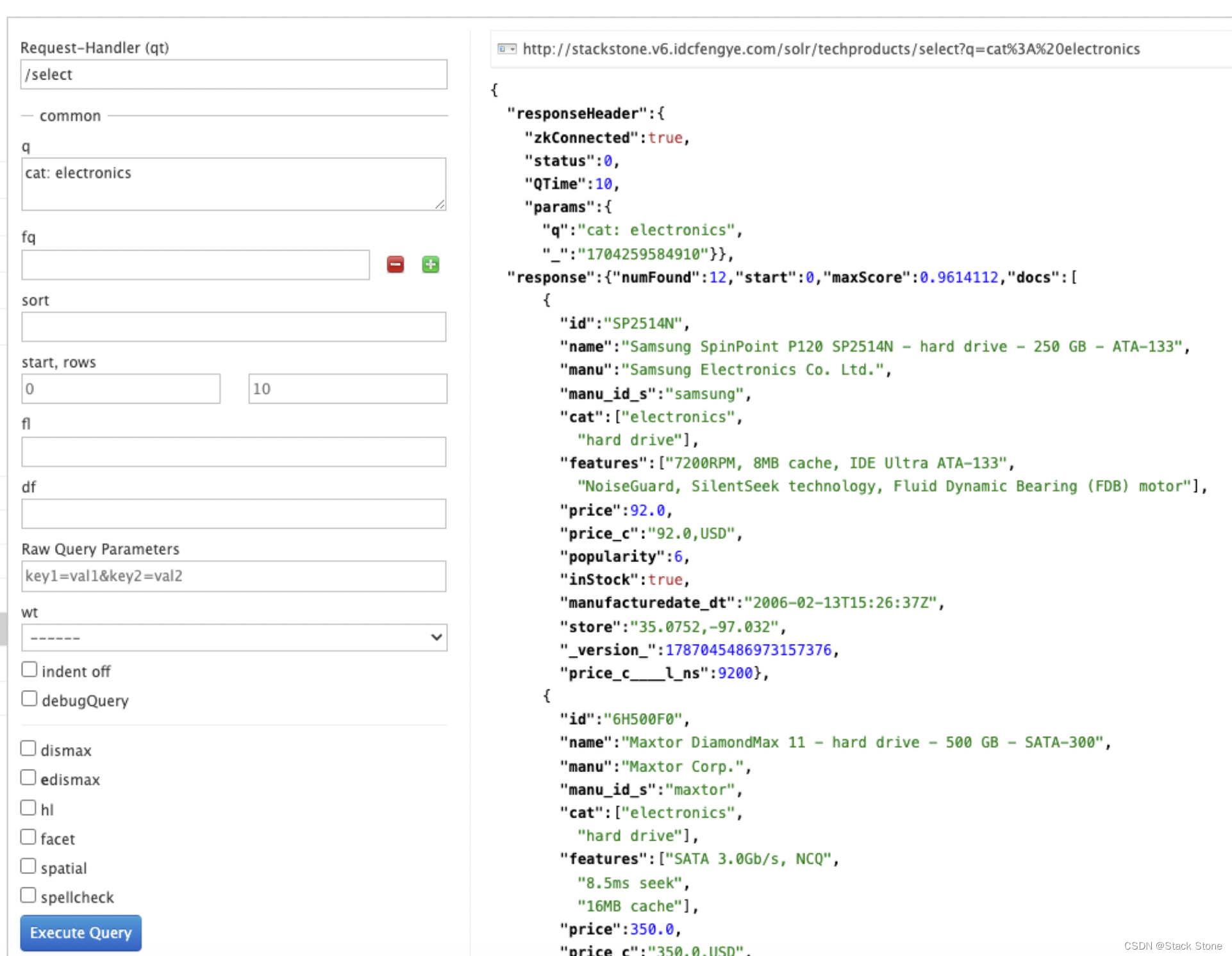Click the maxScore value 0.9614112
Screen dimensions: 1232x956
pyautogui.click(x=959, y=277)
